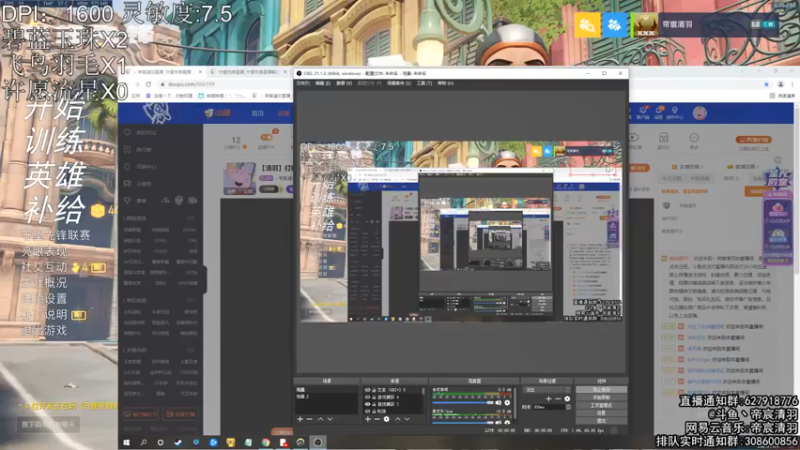Click the OBS preview canvas
Image resolution: width=800 pixels, height=450 pixels.
tap(461, 232)
